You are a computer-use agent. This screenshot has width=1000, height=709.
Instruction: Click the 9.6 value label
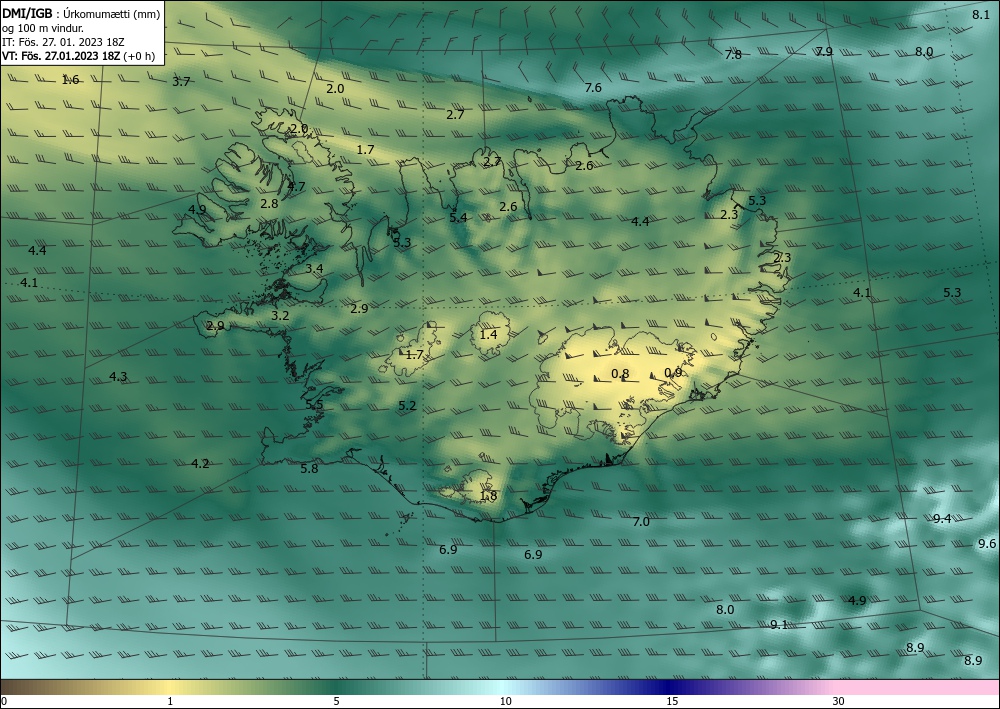[987, 544]
